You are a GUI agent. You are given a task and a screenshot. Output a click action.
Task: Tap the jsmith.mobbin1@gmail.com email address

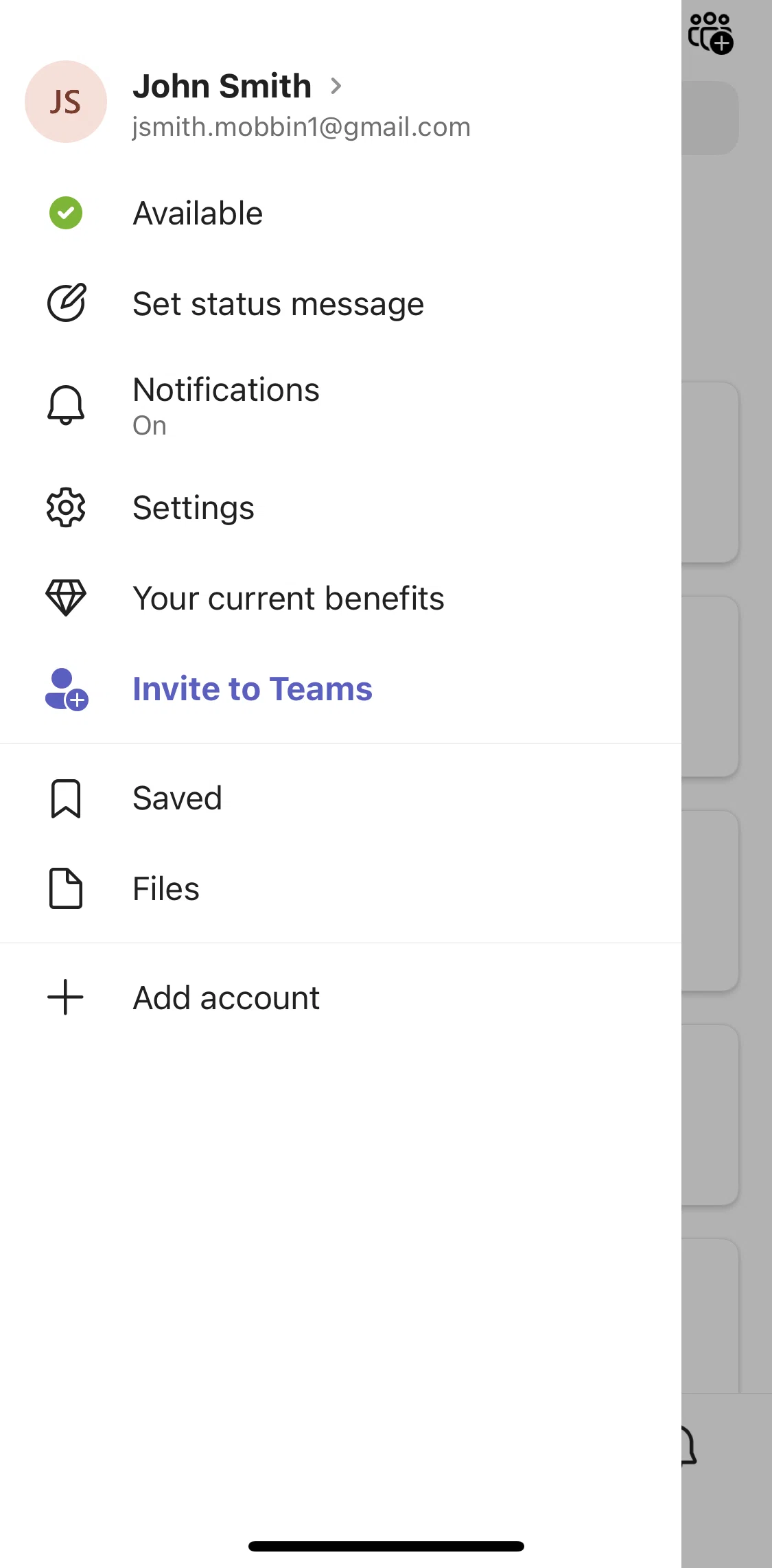tap(301, 128)
